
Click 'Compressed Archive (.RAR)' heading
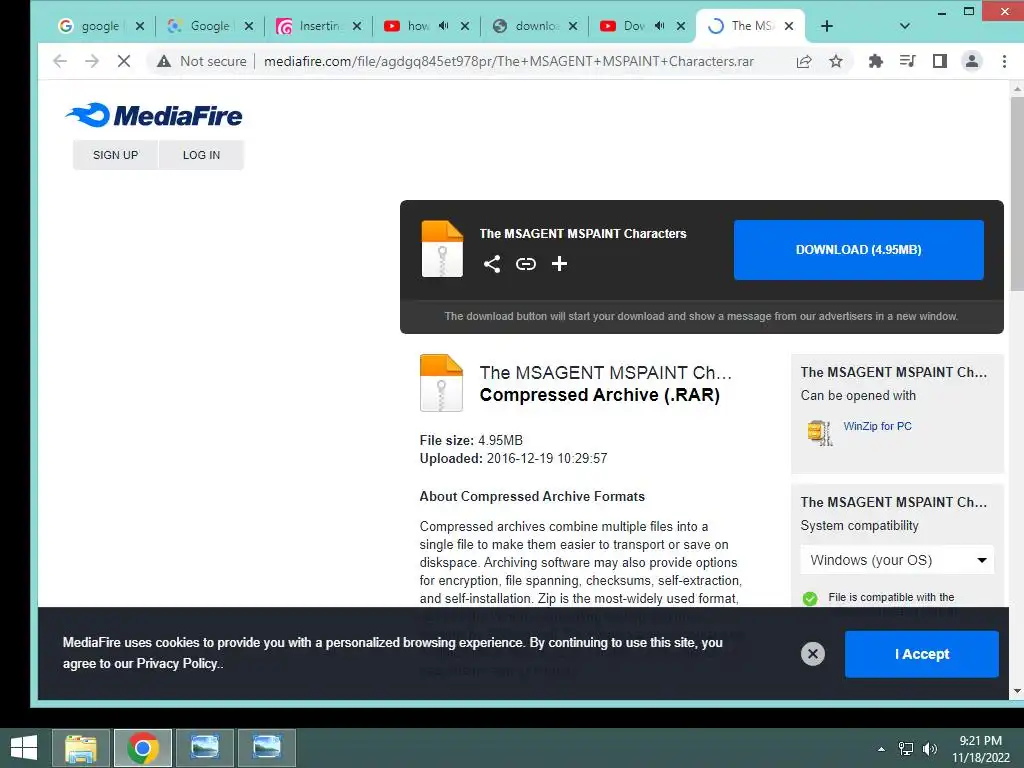click(x=600, y=395)
